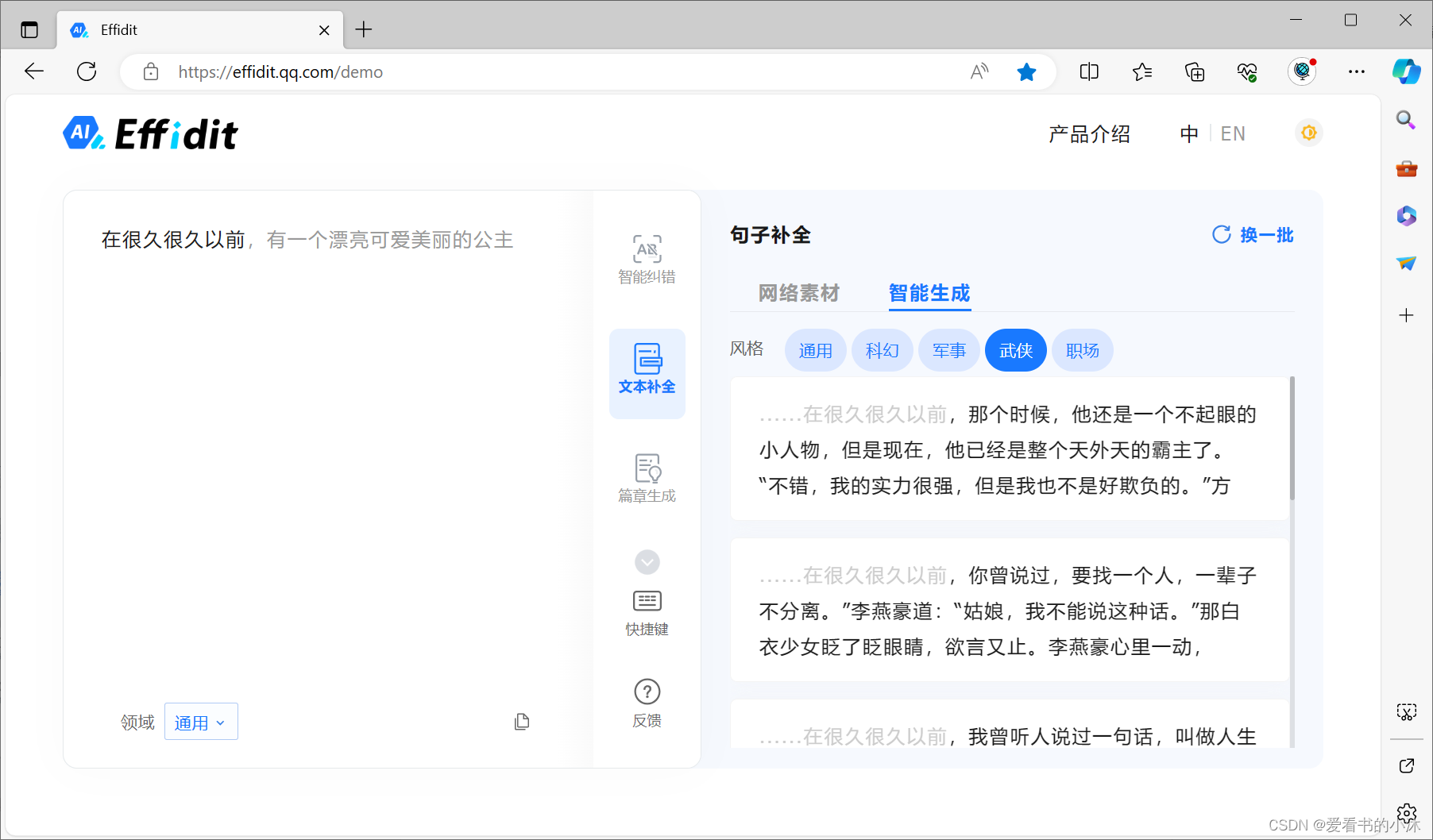Open browser settings and more menu

pos(1357,72)
